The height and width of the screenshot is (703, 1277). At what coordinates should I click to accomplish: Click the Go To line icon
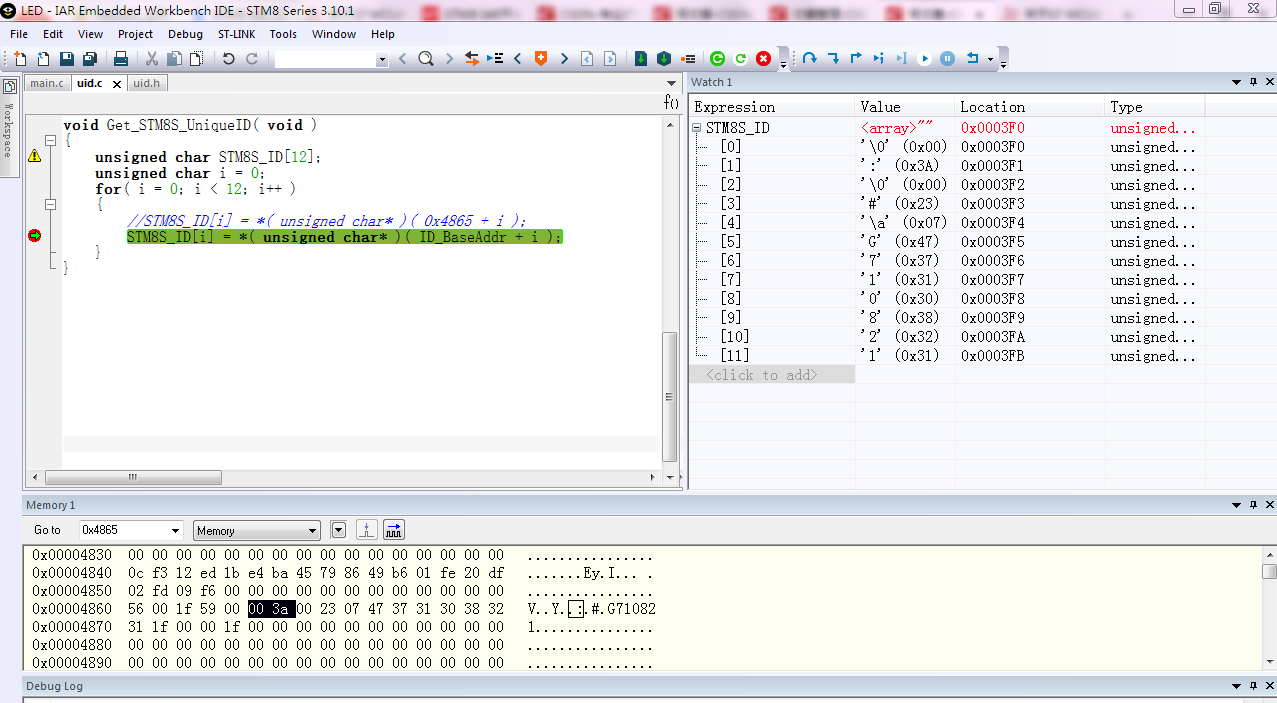(494, 59)
